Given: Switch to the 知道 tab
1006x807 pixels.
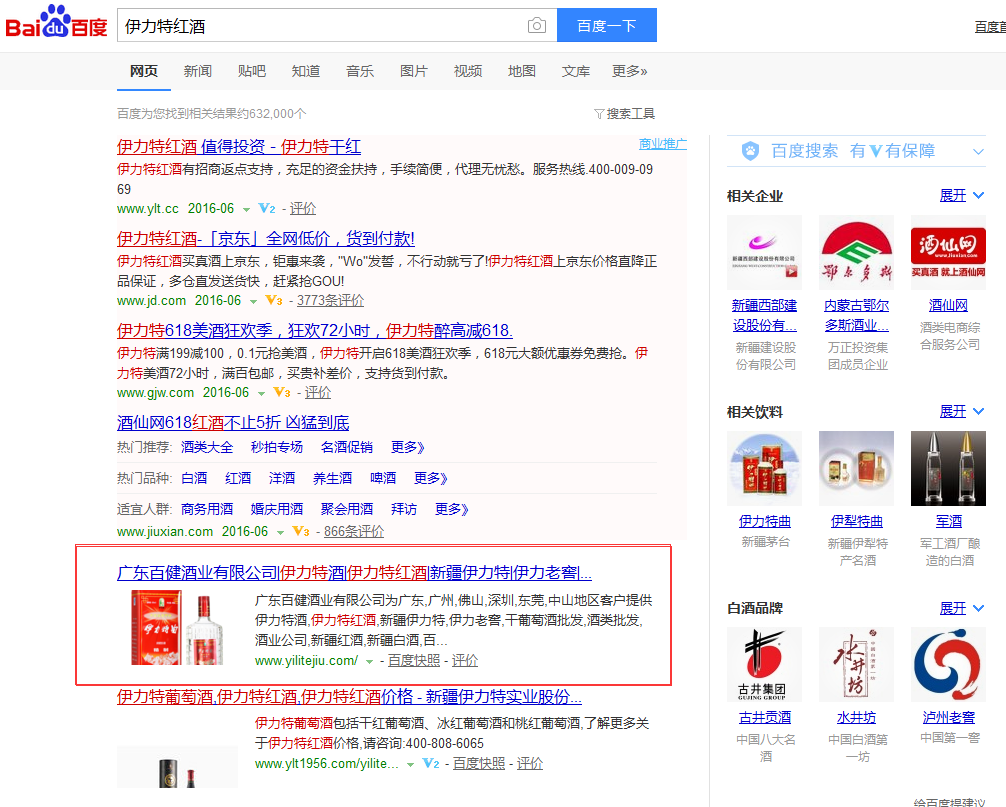Looking at the screenshot, I should 305,71.
